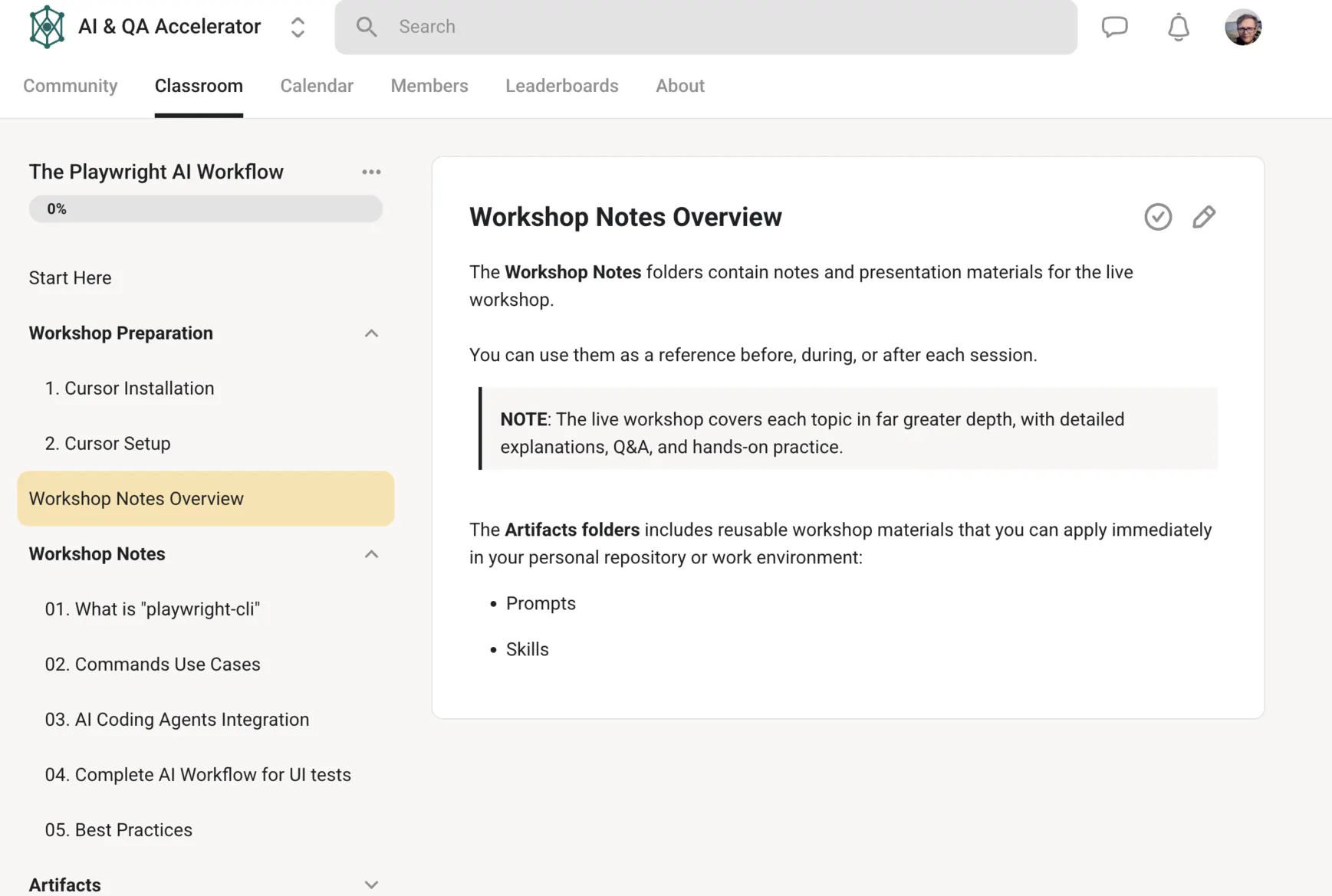1332x896 pixels.
Task: Click the Skills bullet item
Action: pos(528,649)
